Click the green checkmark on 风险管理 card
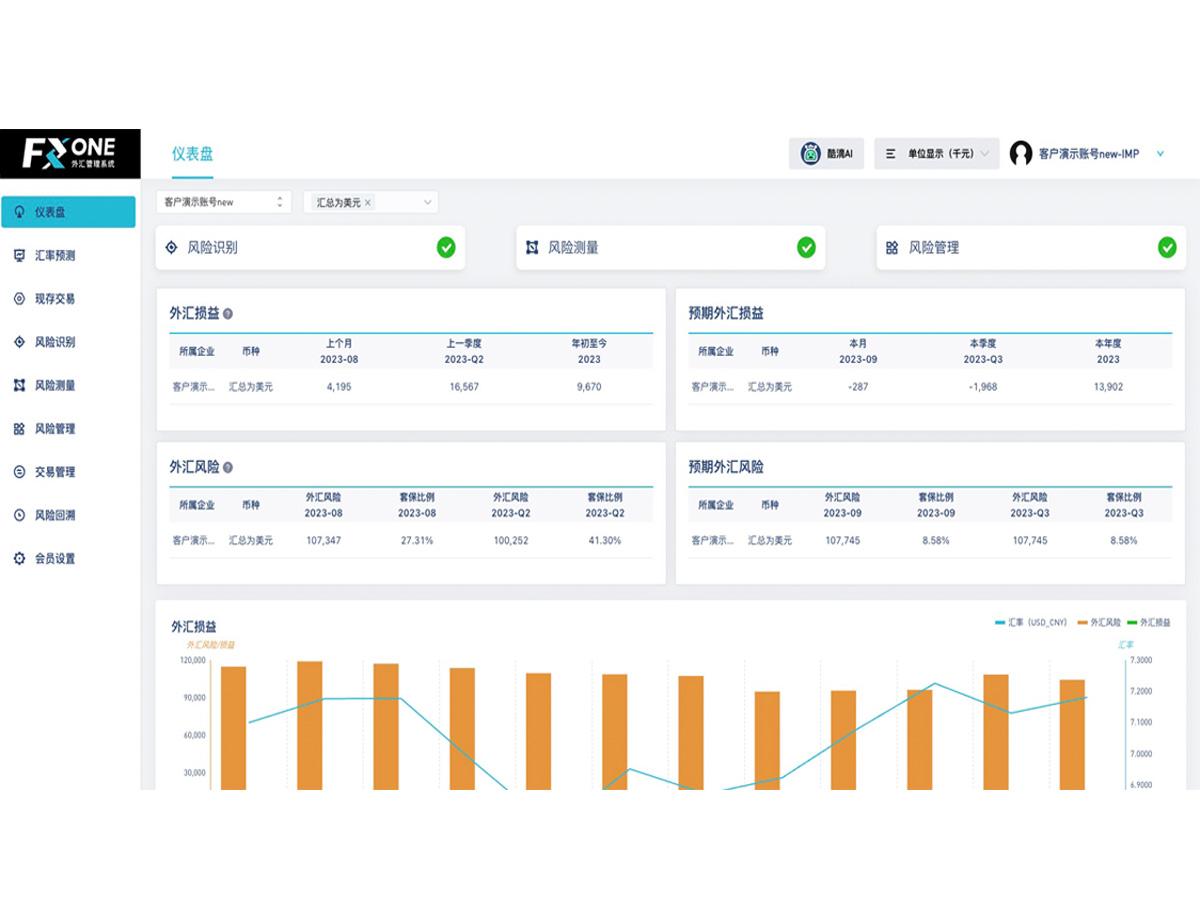 pyautogui.click(x=1166, y=247)
